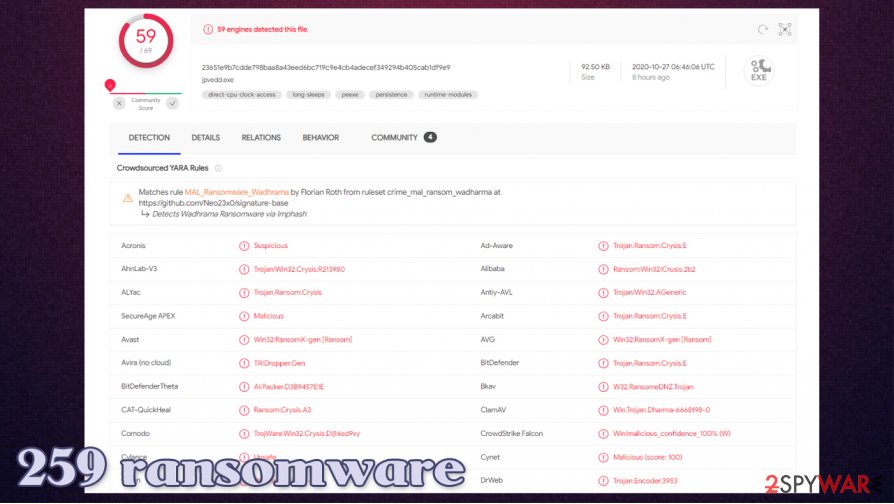The height and width of the screenshot is (504, 894).
Task: Click alert icon in 59 engines detected banner
Action: click(208, 29)
